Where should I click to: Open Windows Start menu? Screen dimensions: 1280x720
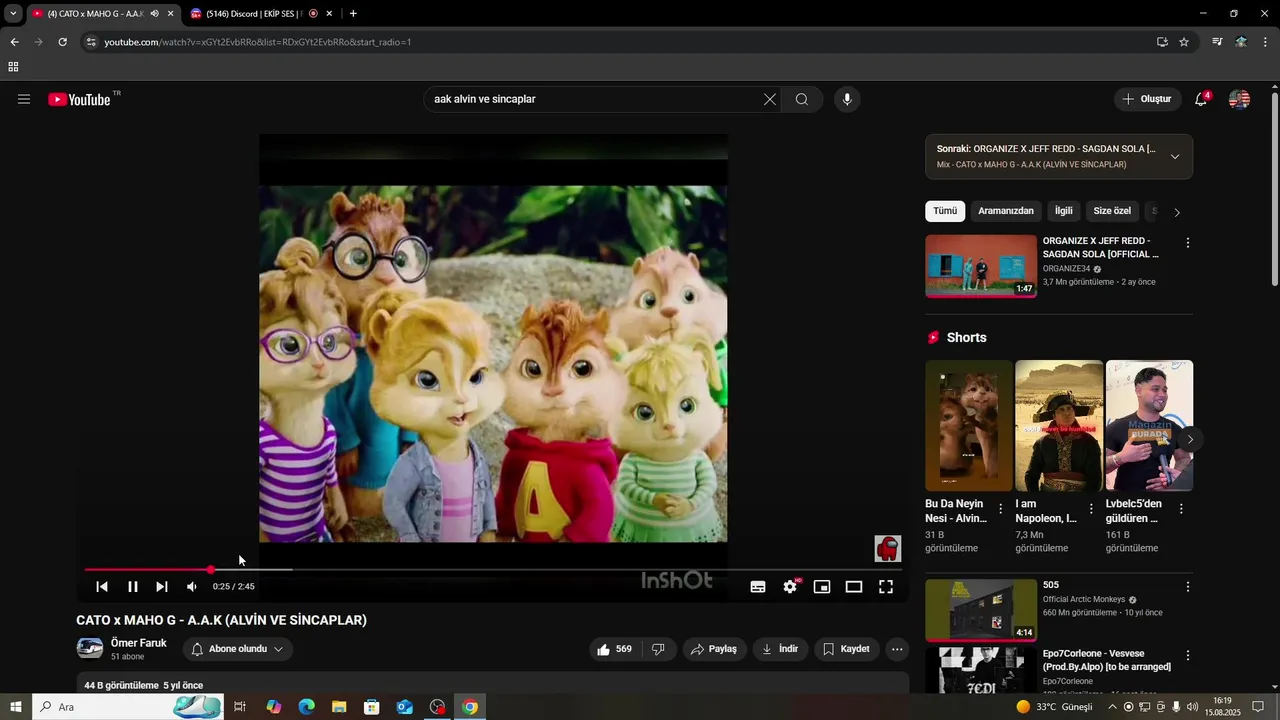pyautogui.click(x=15, y=707)
